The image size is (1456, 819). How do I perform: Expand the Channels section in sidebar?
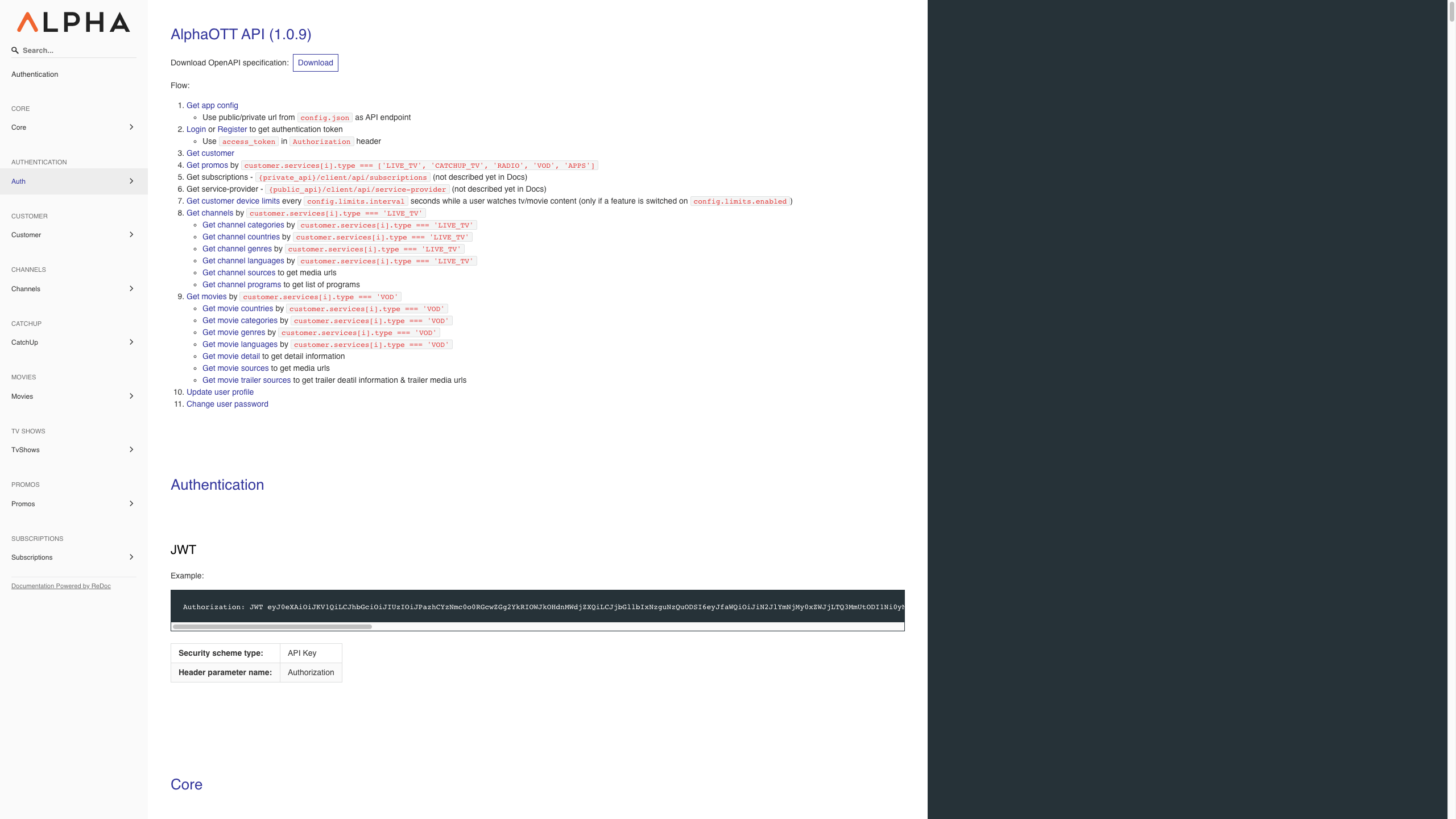point(131,289)
